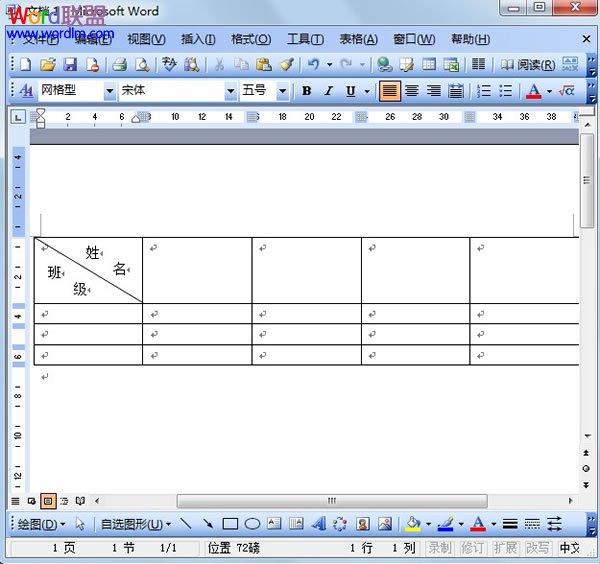Draw an Oval shape
The height and width of the screenshot is (564, 600).
(252, 523)
